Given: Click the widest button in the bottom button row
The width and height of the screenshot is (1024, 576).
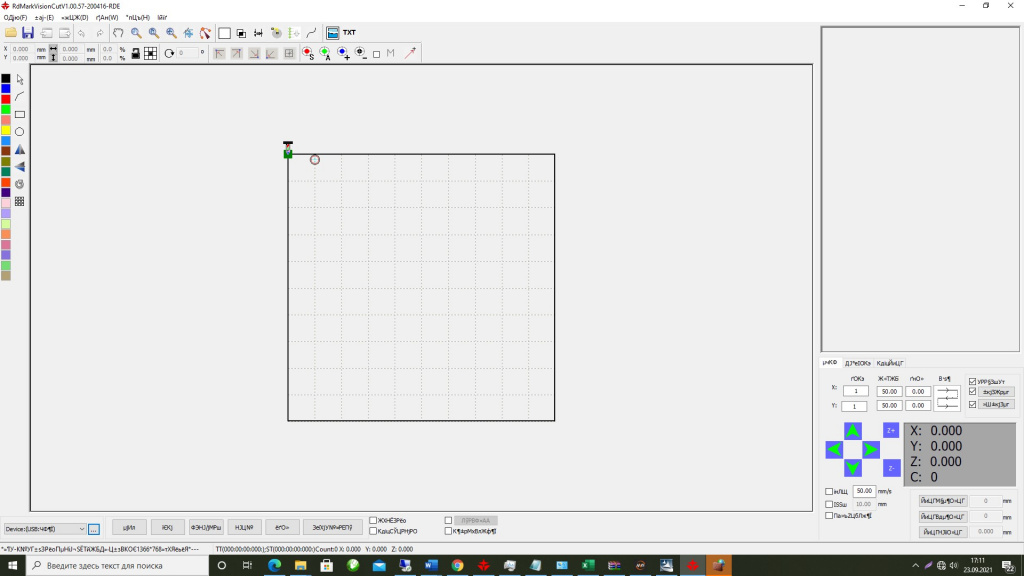Looking at the screenshot, I should point(332,528).
